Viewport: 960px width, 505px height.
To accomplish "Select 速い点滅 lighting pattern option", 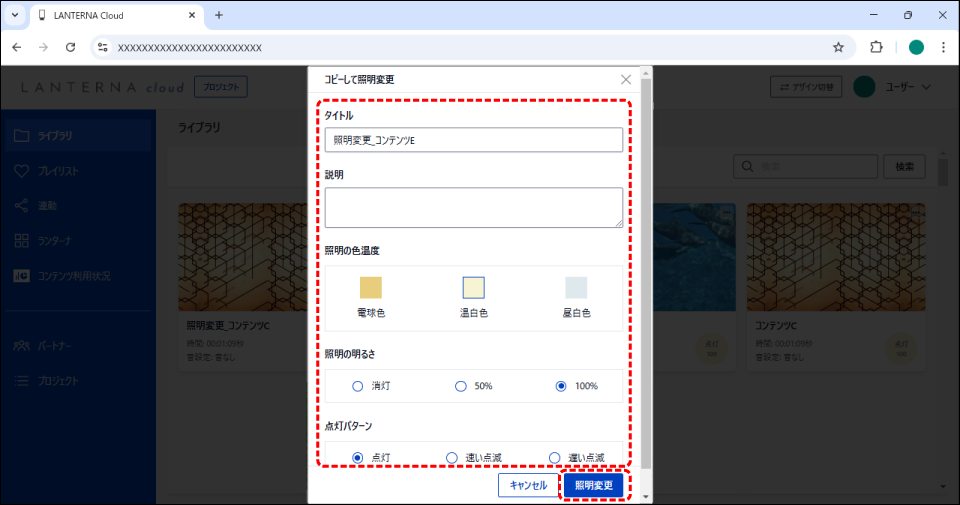I will pos(452,457).
